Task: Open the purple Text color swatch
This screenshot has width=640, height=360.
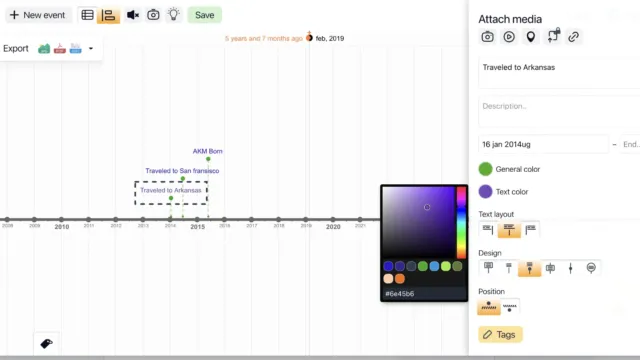Action: point(485,191)
